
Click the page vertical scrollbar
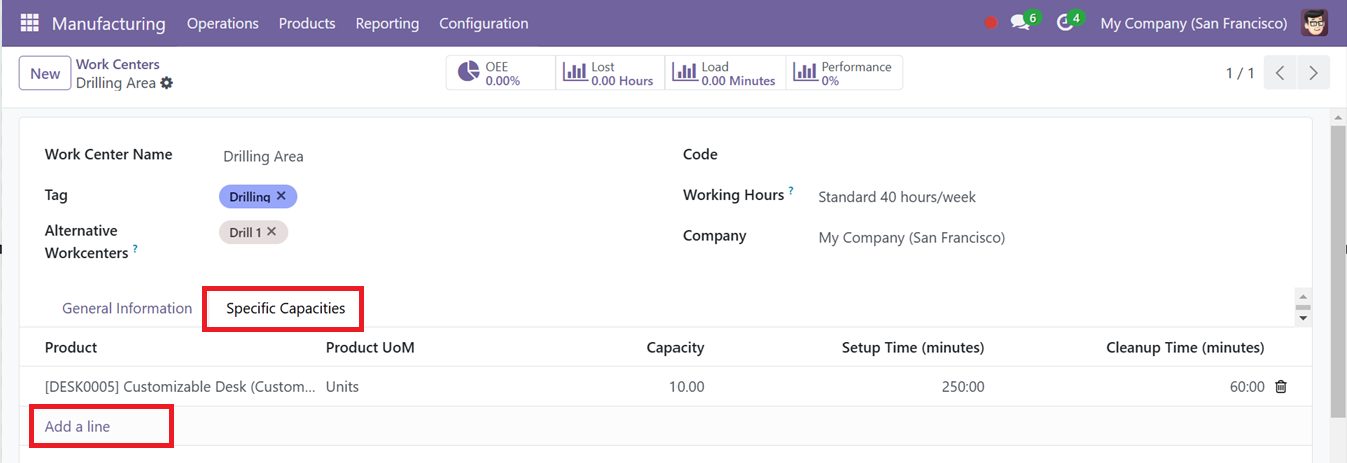tap(1338, 271)
